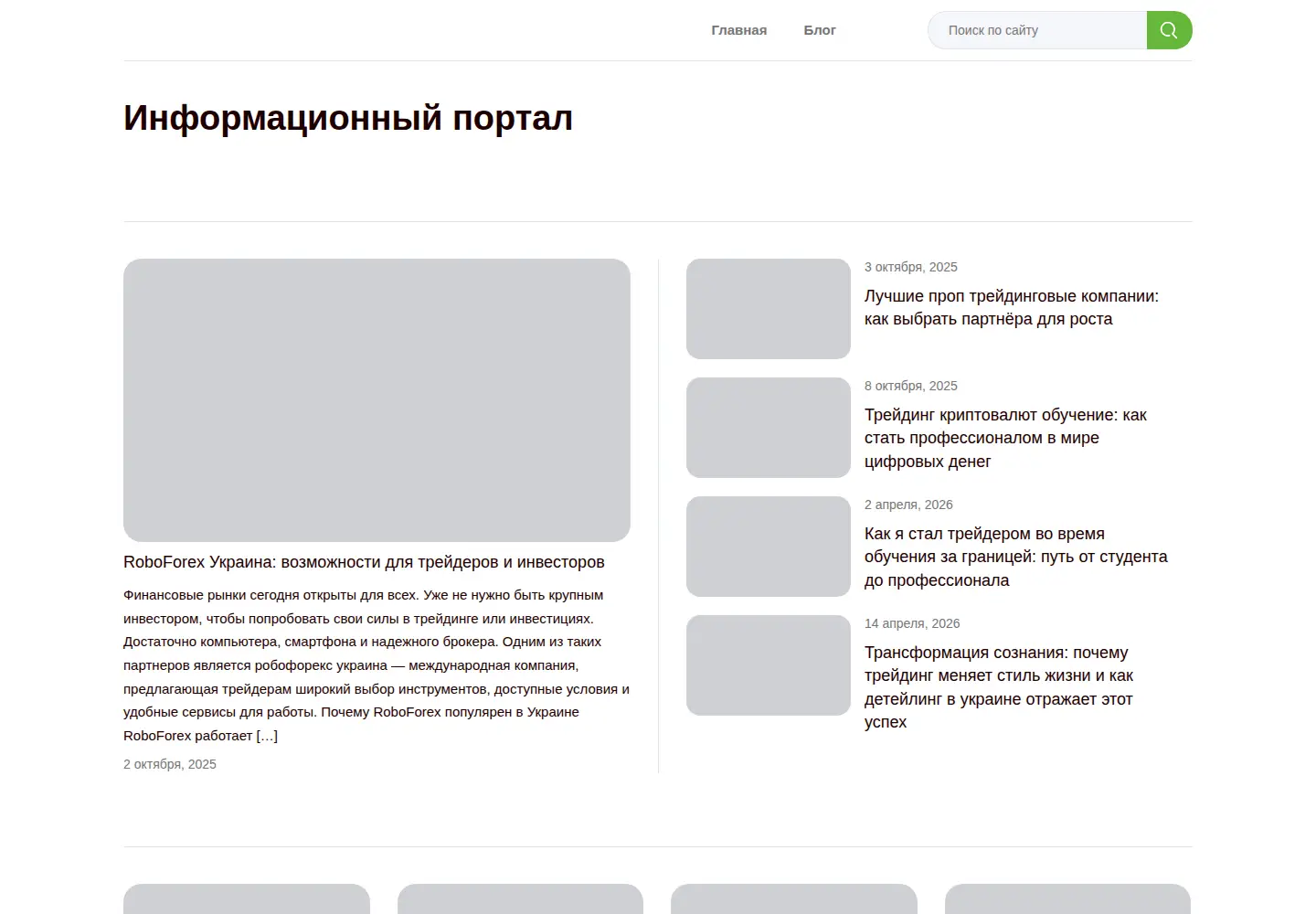Focus the 'Поиск по сайту' search field
Image resolution: width=1316 pixels, height=914 pixels.
click(x=1037, y=30)
